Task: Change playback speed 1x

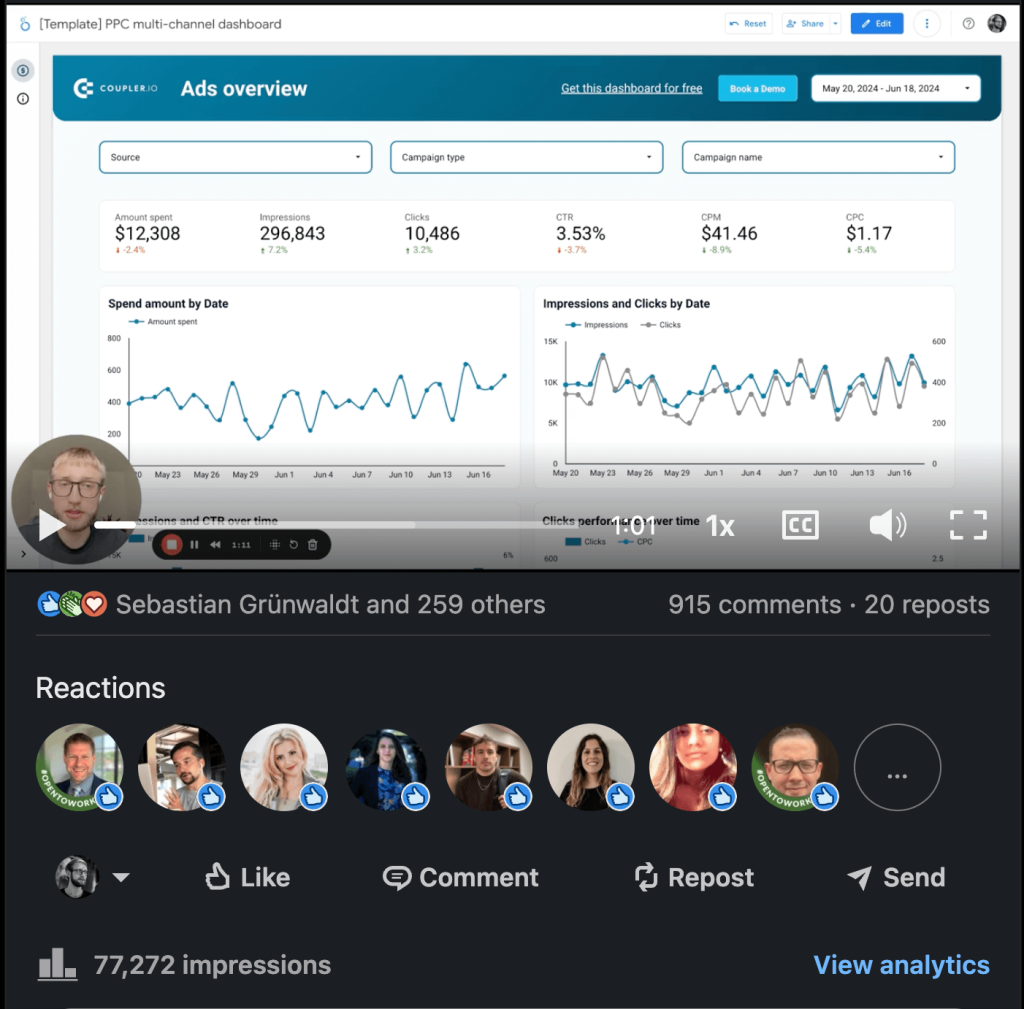Action: [x=720, y=526]
